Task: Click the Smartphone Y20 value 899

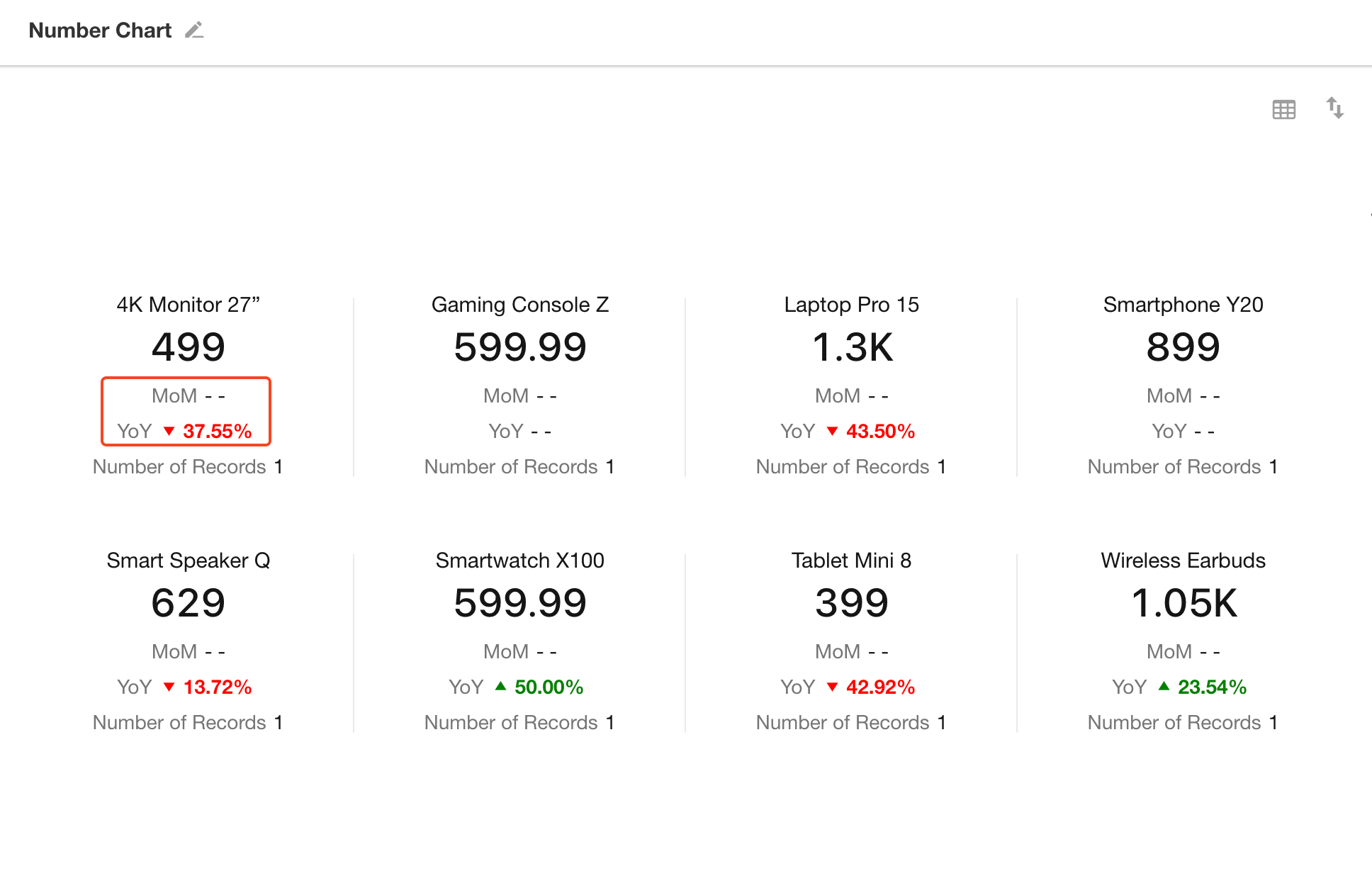Action: 1183,347
